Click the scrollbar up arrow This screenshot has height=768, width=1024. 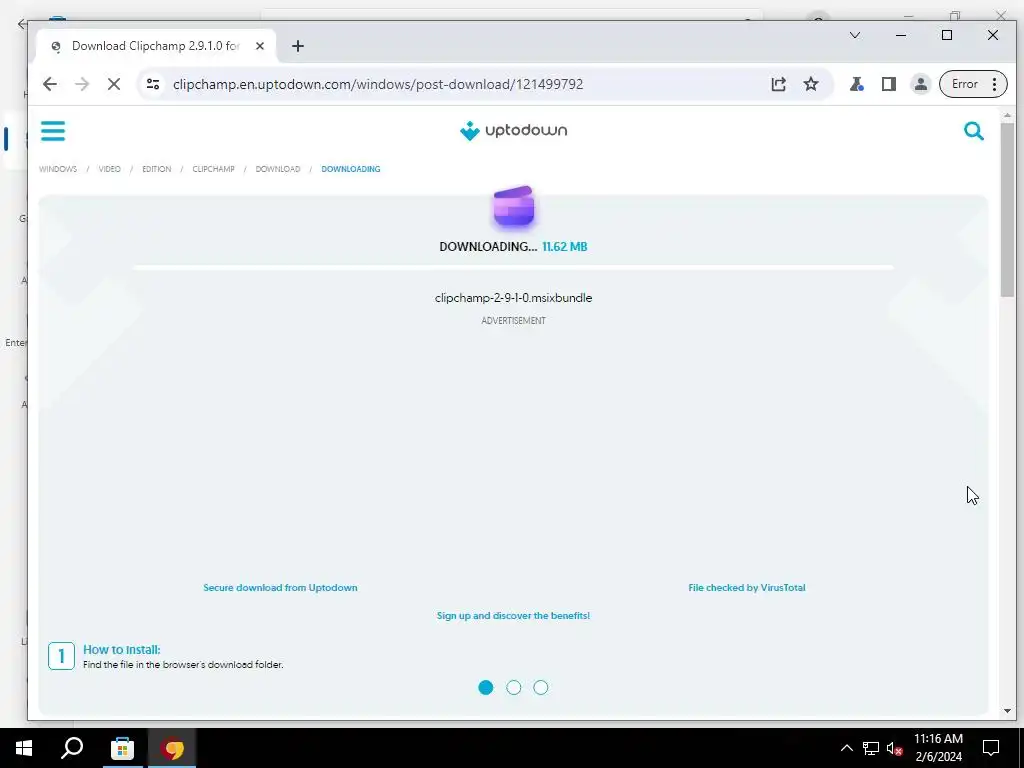pos(1007,115)
